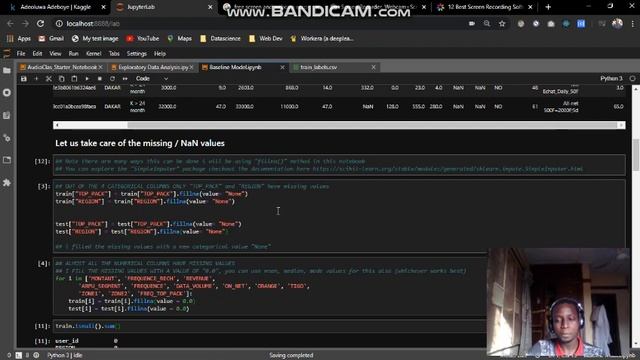This screenshot has width=640, height=360.
Task: Open the cell type Code dropdown
Action: coord(152,79)
